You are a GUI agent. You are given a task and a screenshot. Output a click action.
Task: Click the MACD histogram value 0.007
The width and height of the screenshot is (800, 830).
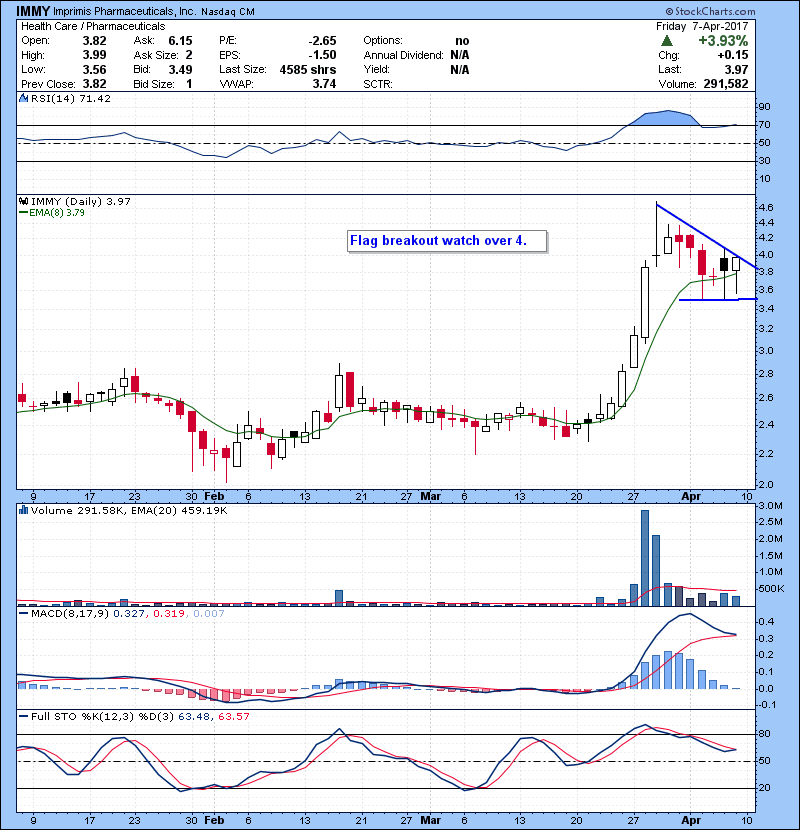coord(209,614)
